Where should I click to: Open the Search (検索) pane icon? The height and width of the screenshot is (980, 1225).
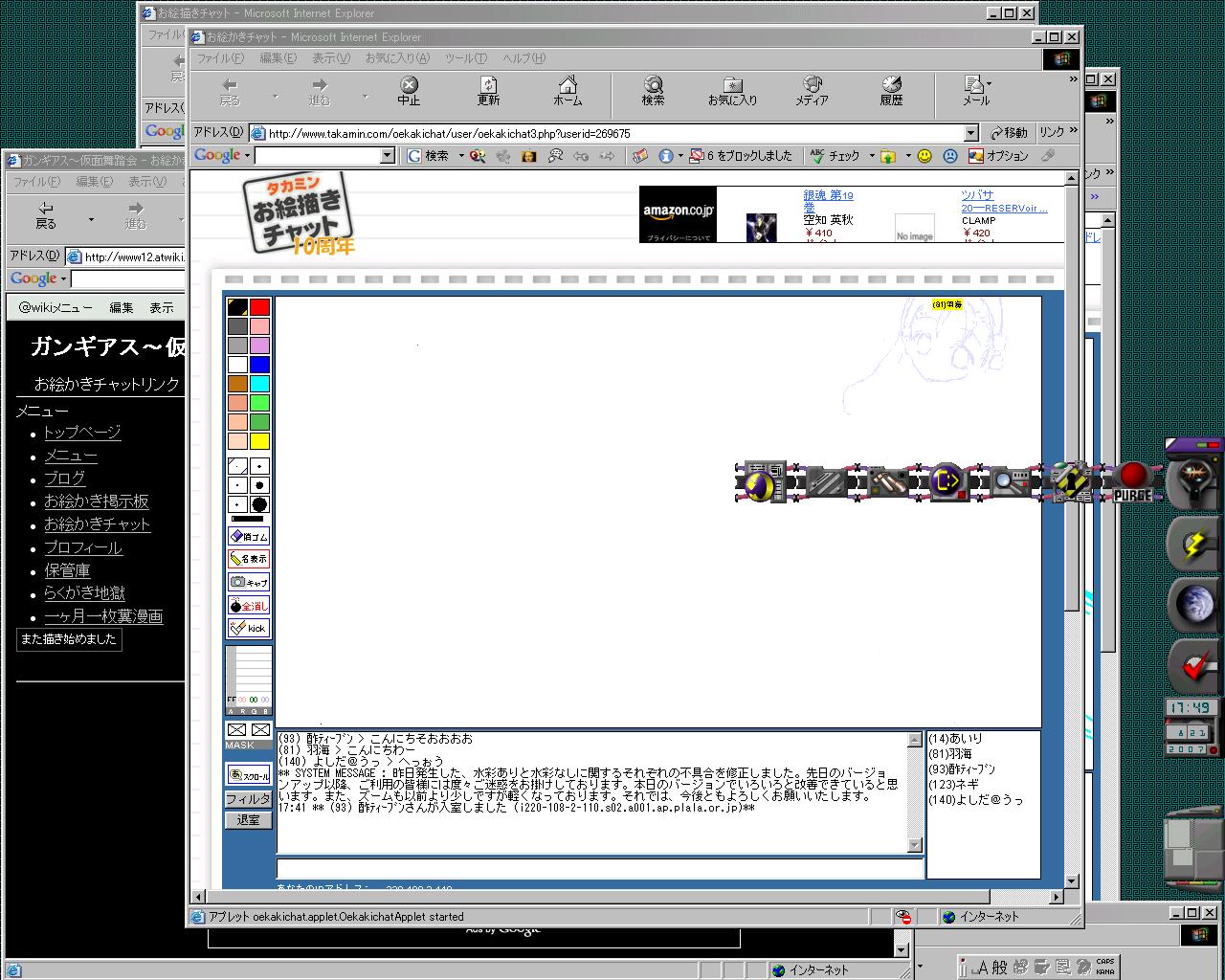coord(654,91)
